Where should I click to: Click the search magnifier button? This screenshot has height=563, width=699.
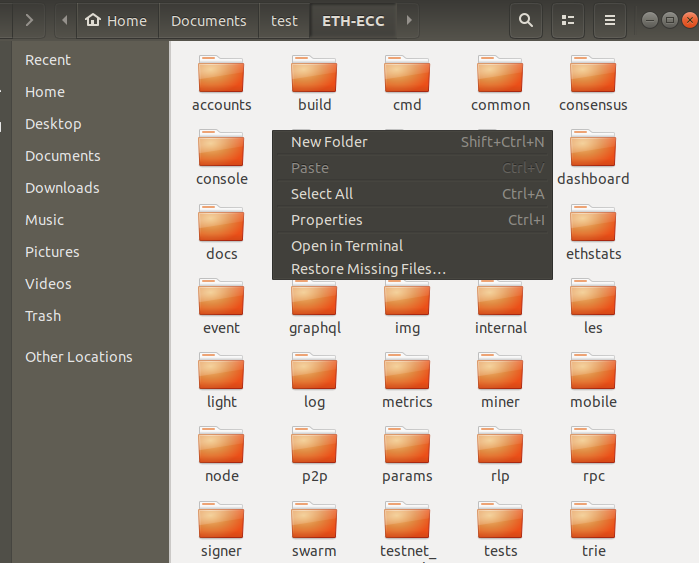526,21
